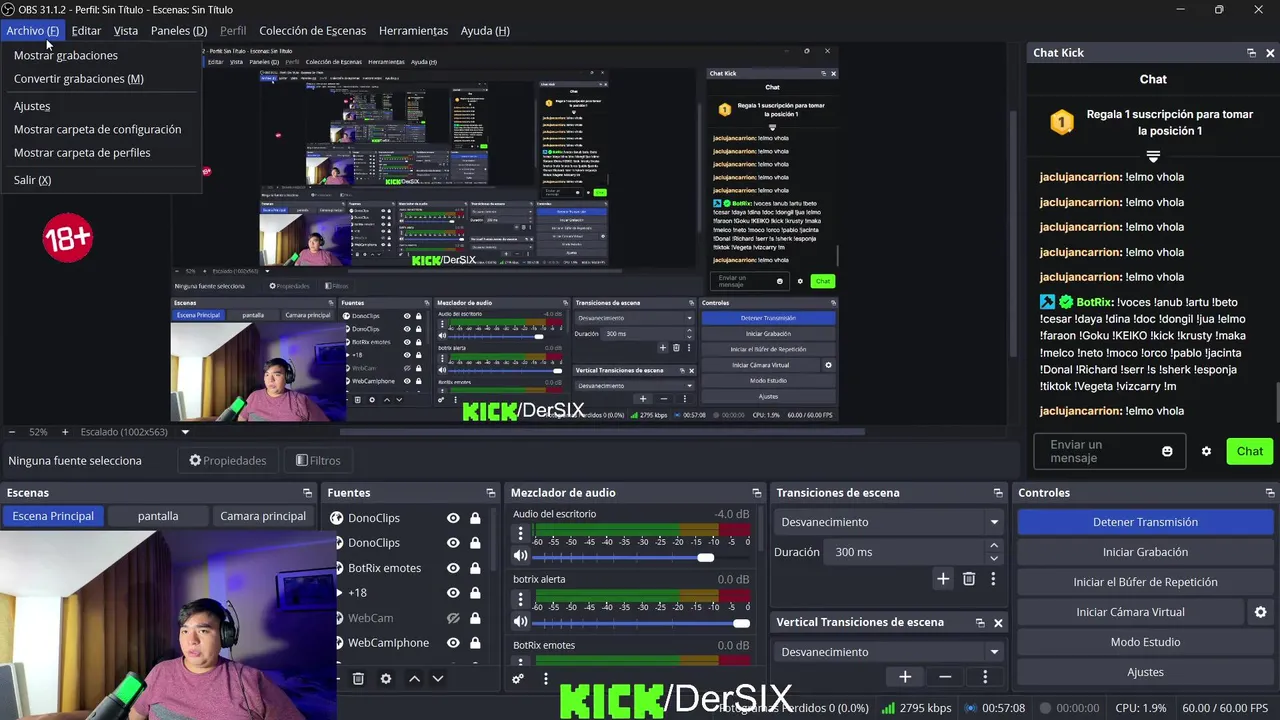This screenshot has height=720, width=1280.
Task: Click Detener Transmisión button
Action: [x=1145, y=522]
